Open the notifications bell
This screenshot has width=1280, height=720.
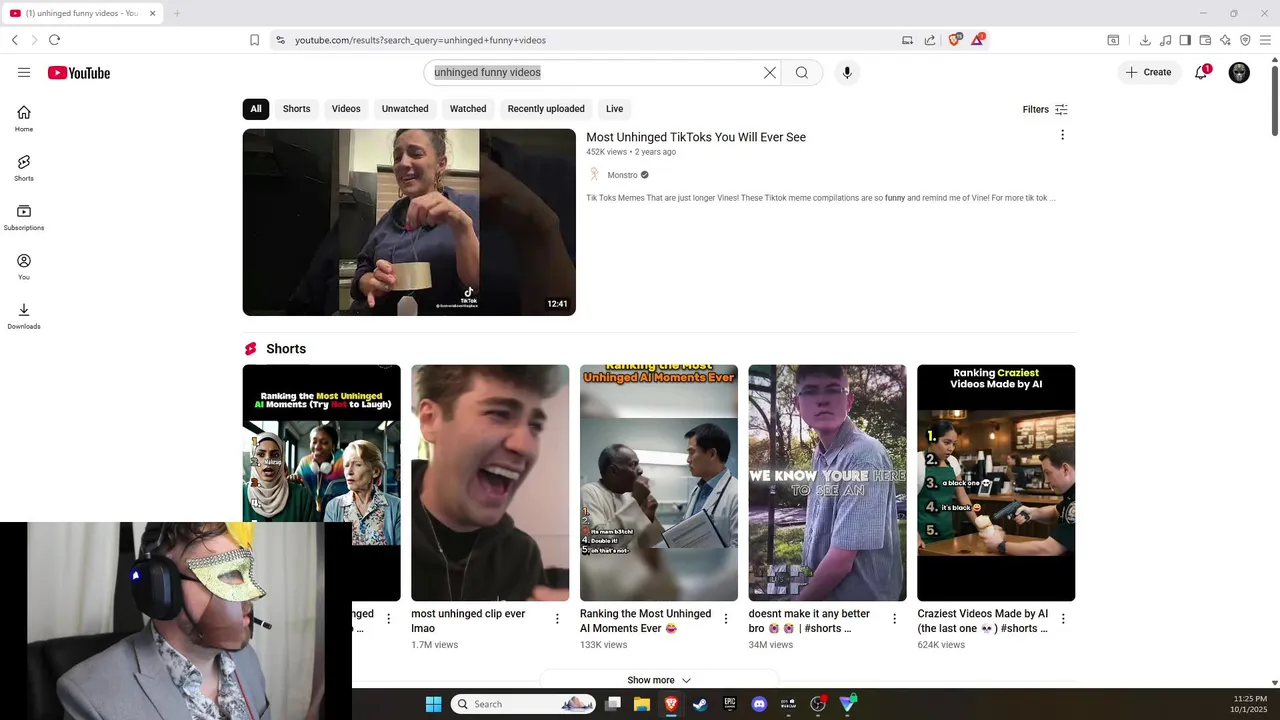click(1201, 72)
